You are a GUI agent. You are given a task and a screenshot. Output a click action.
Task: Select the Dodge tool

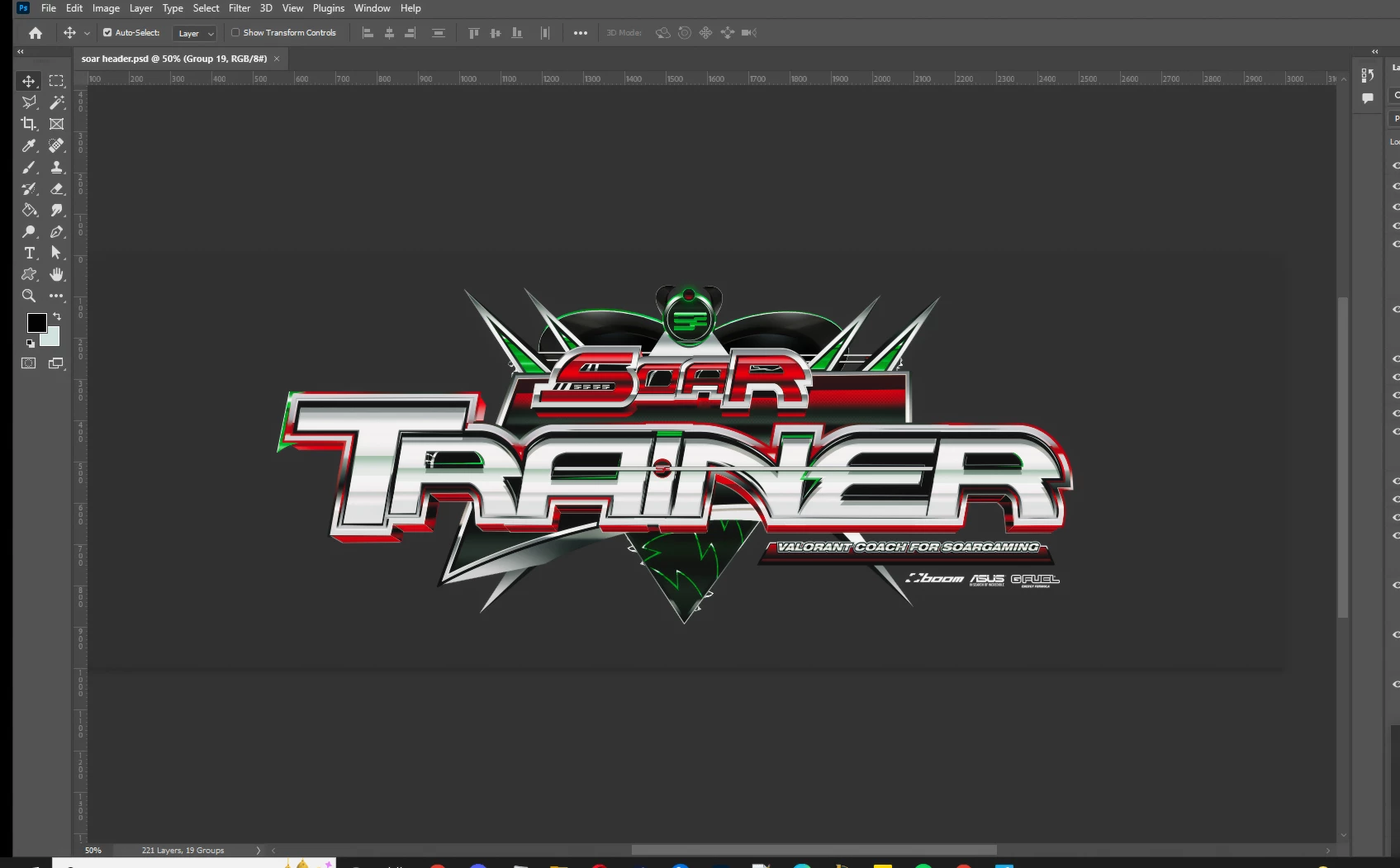29,231
